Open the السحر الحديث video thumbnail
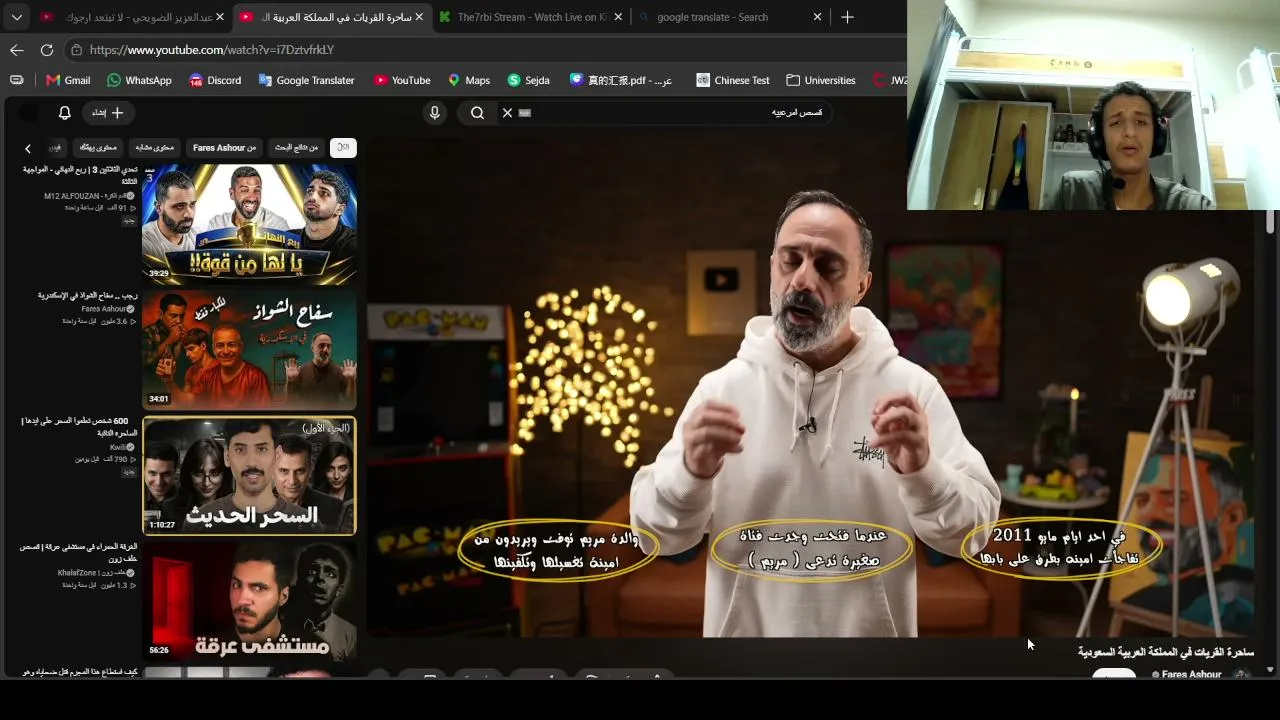Image resolution: width=1280 pixels, height=720 pixels. tap(249, 476)
